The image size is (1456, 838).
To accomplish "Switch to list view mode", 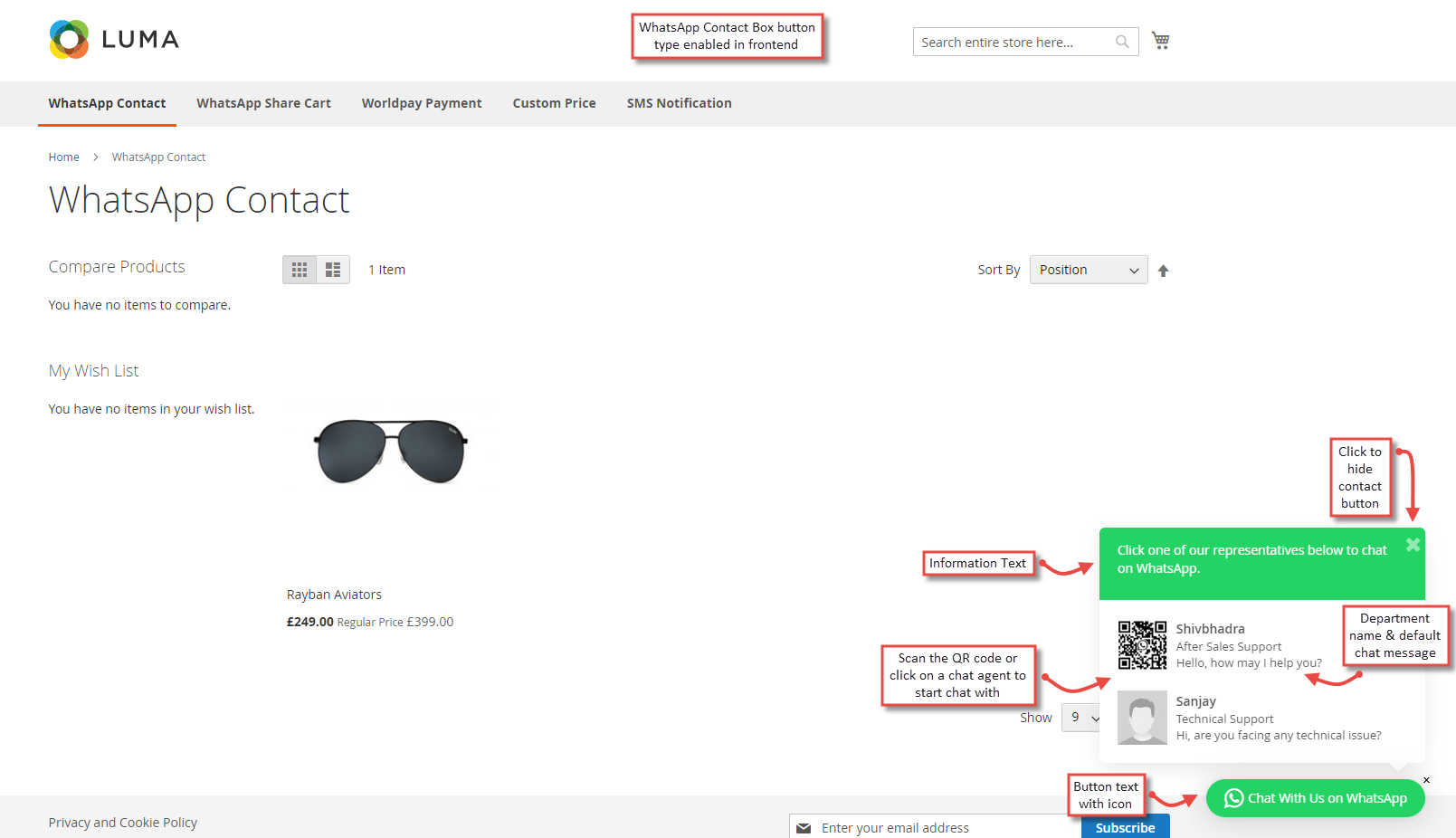I will pos(333,270).
